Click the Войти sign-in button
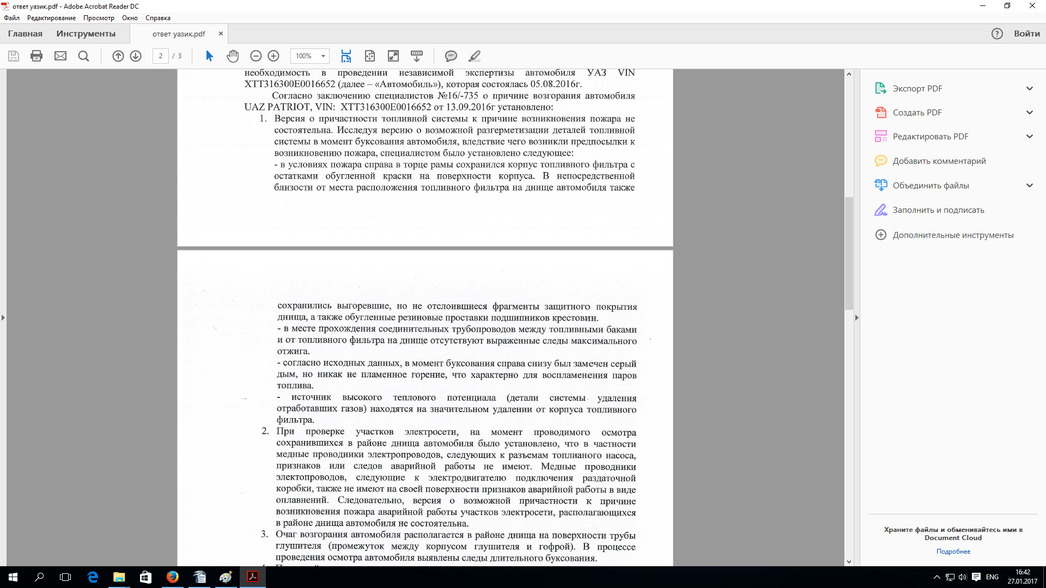 click(1026, 34)
